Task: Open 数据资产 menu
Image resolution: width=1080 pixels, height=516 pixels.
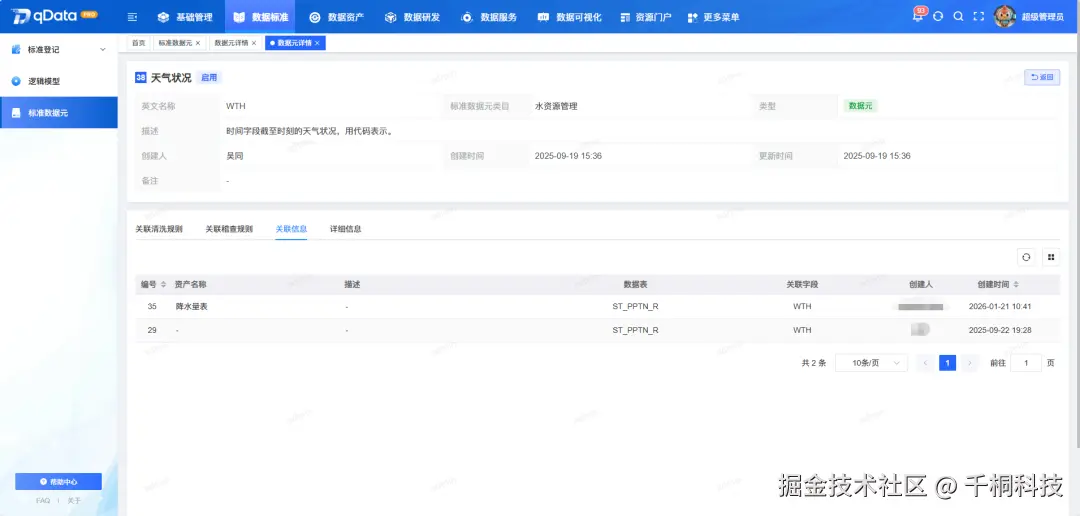Action: click(336, 17)
